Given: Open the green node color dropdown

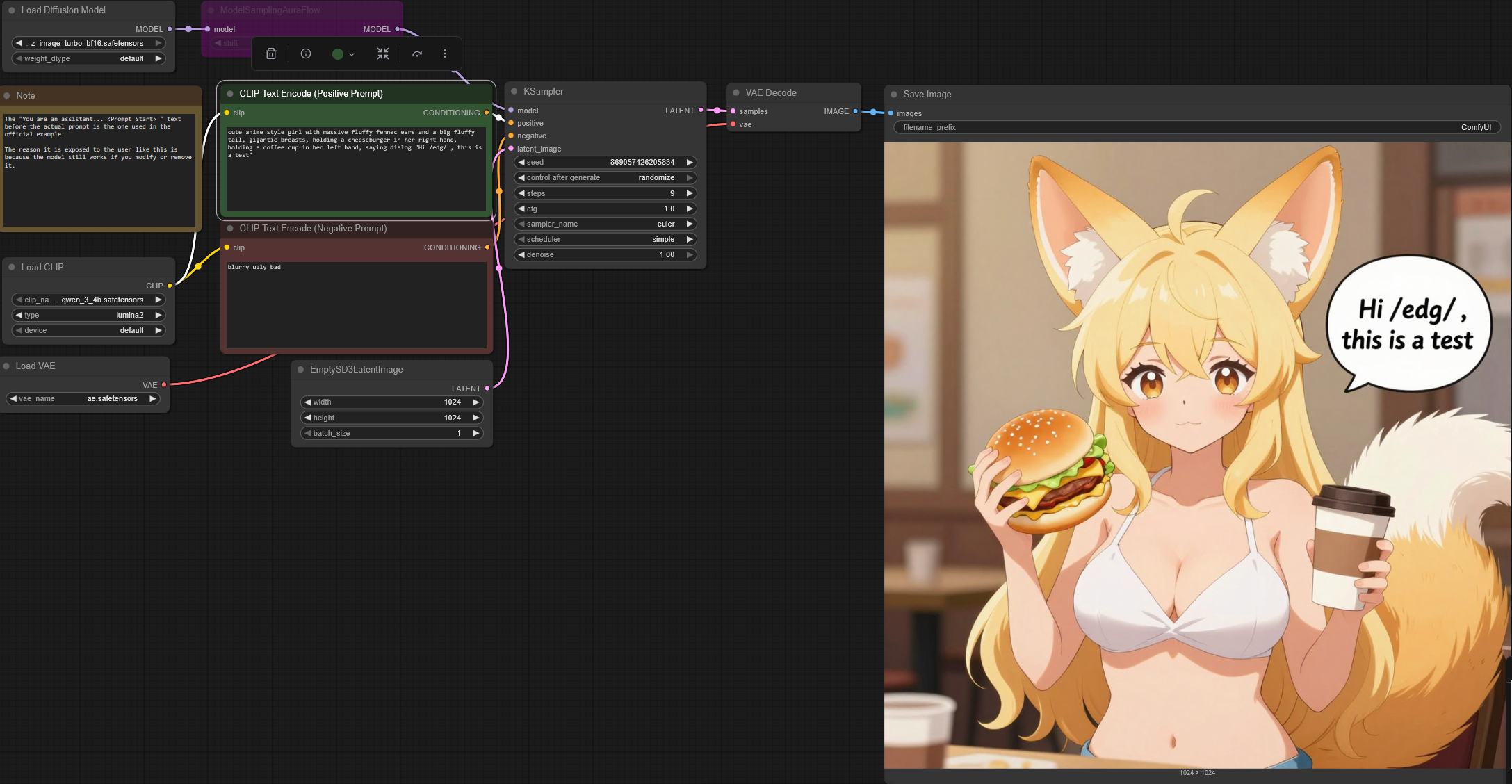Looking at the screenshot, I should click(343, 54).
